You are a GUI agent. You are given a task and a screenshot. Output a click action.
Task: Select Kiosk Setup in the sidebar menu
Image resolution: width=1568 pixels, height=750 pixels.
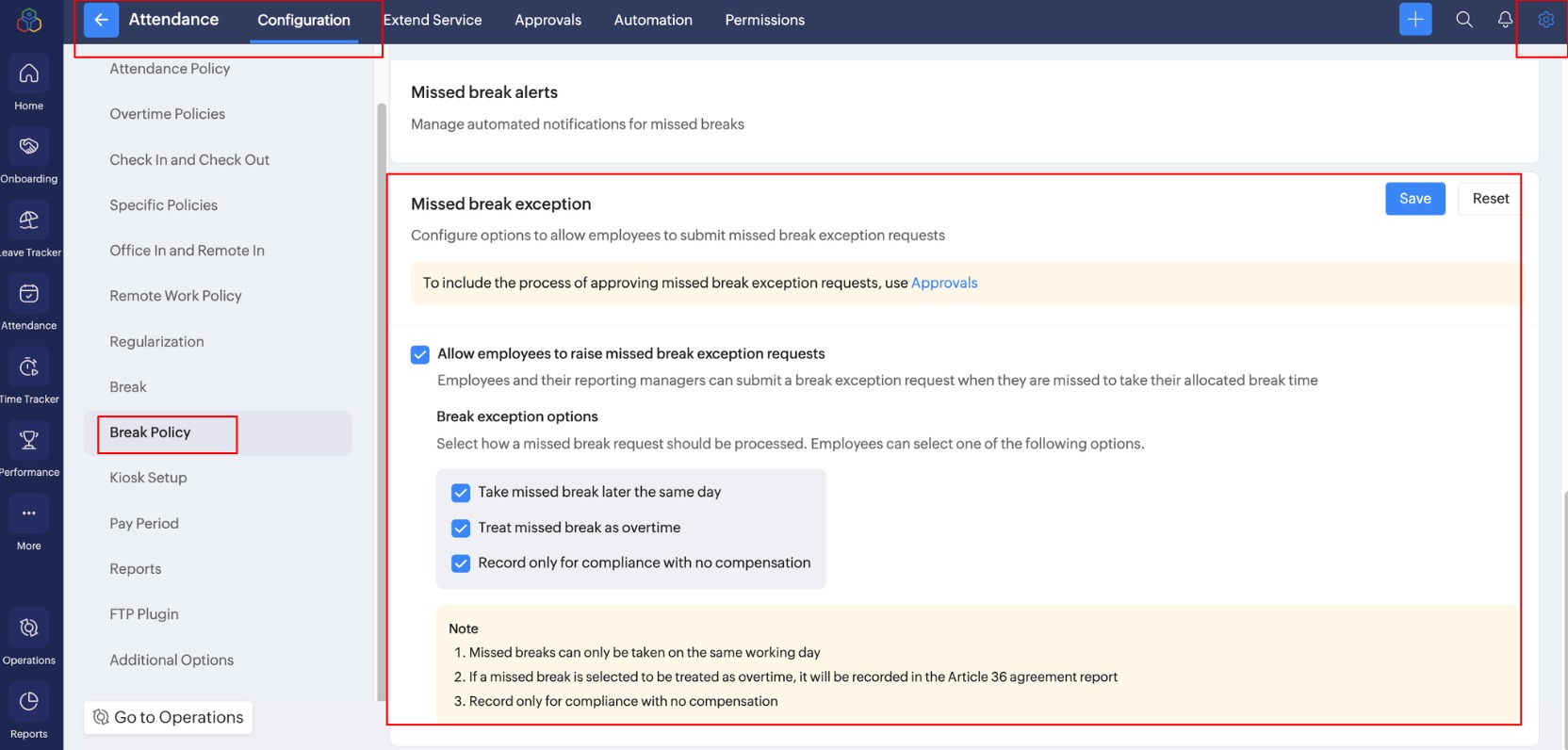[x=148, y=478]
